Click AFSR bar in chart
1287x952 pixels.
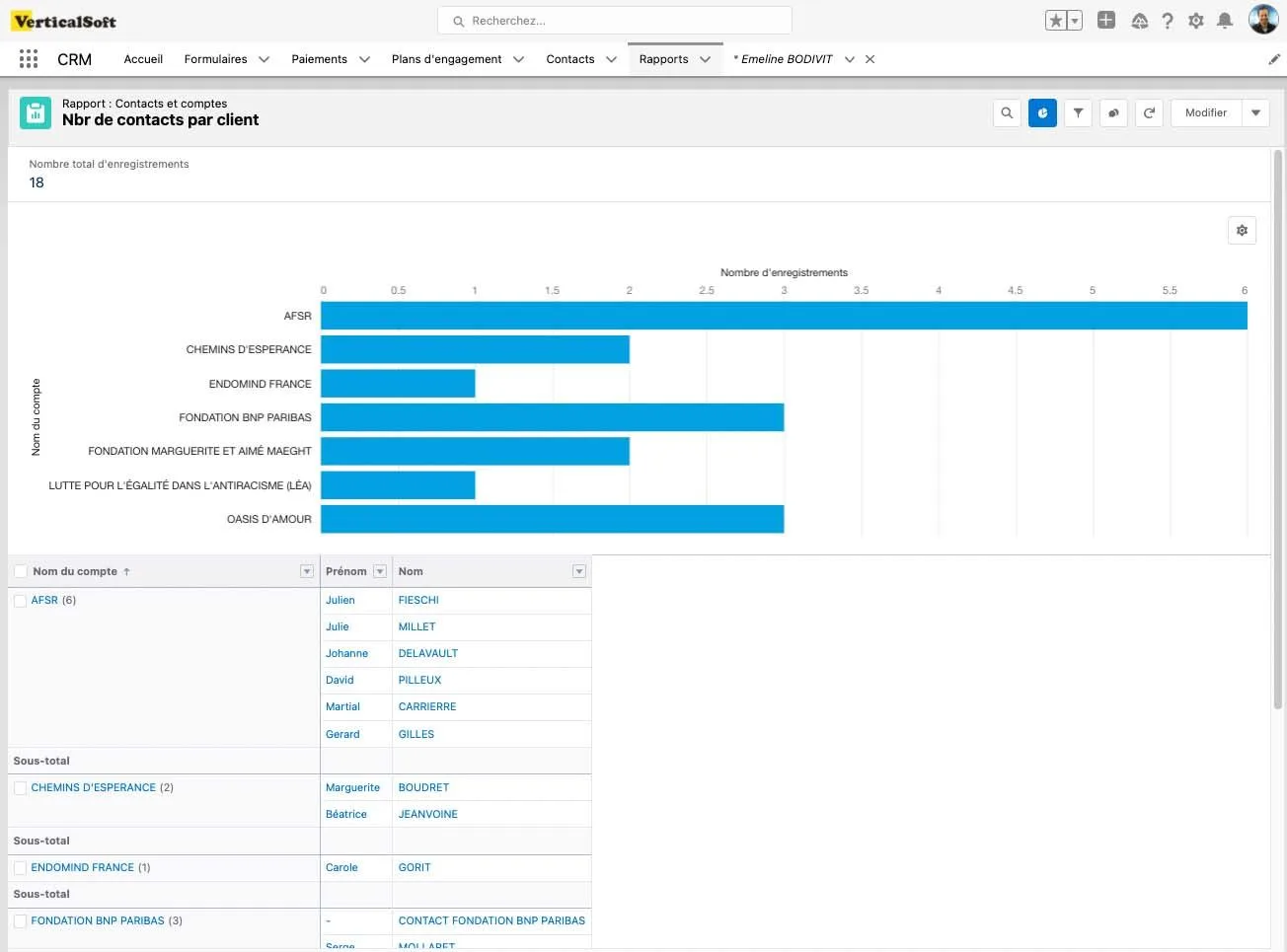coord(784,316)
